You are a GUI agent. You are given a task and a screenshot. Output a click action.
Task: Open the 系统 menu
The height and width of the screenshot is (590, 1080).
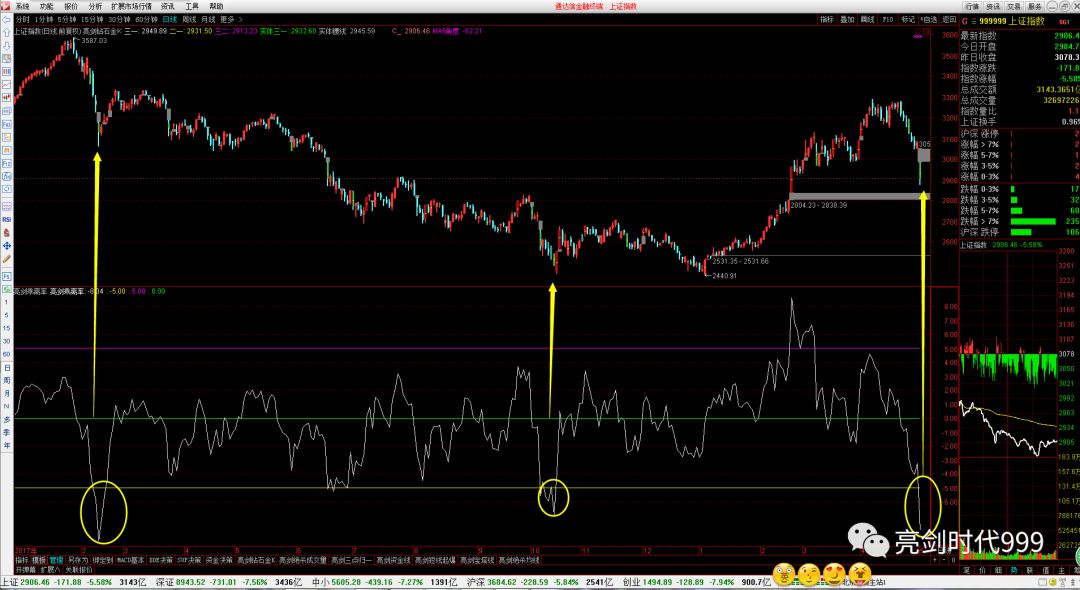(x=22, y=6)
